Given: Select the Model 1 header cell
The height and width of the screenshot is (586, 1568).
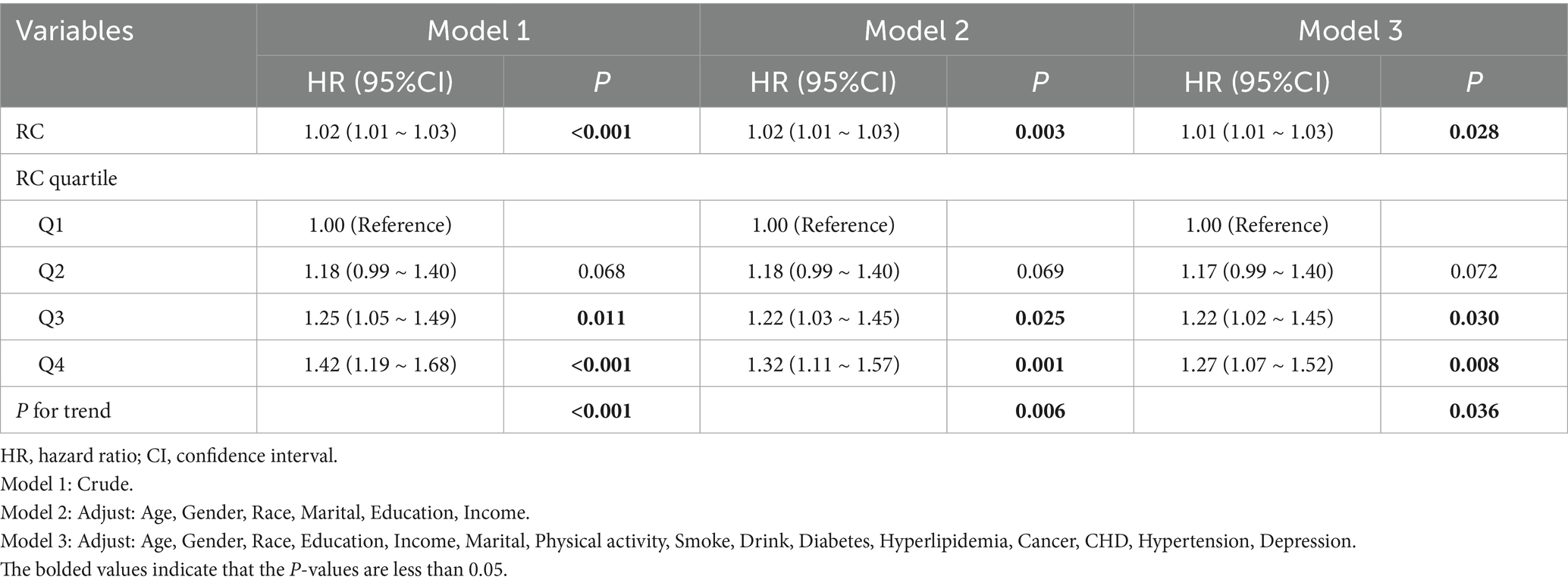Looking at the screenshot, I should [x=478, y=30].
